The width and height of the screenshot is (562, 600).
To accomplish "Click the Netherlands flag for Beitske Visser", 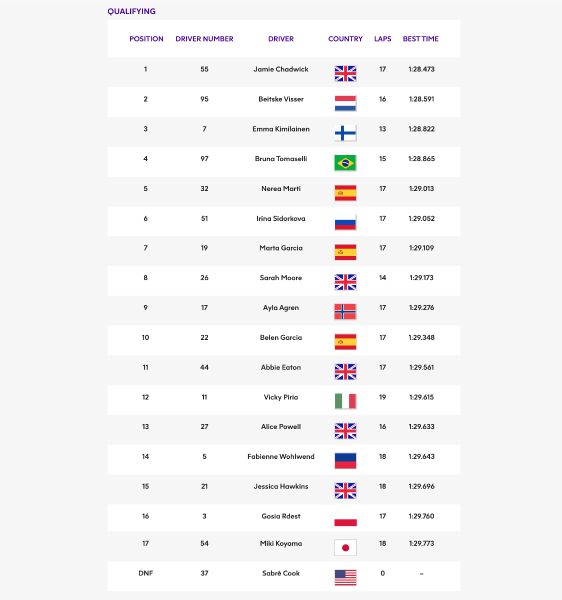I will point(345,103).
